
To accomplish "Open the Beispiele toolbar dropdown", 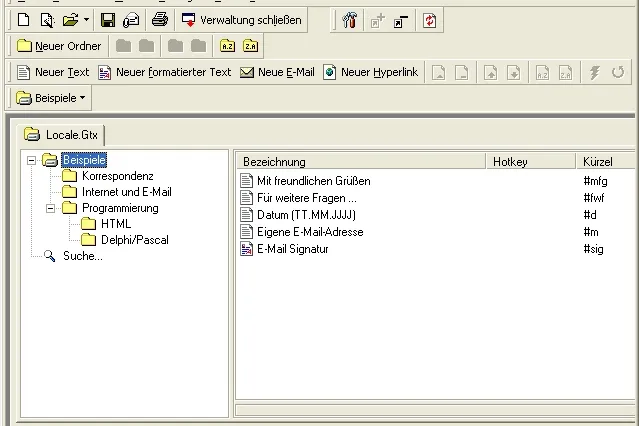I will 51,98.
